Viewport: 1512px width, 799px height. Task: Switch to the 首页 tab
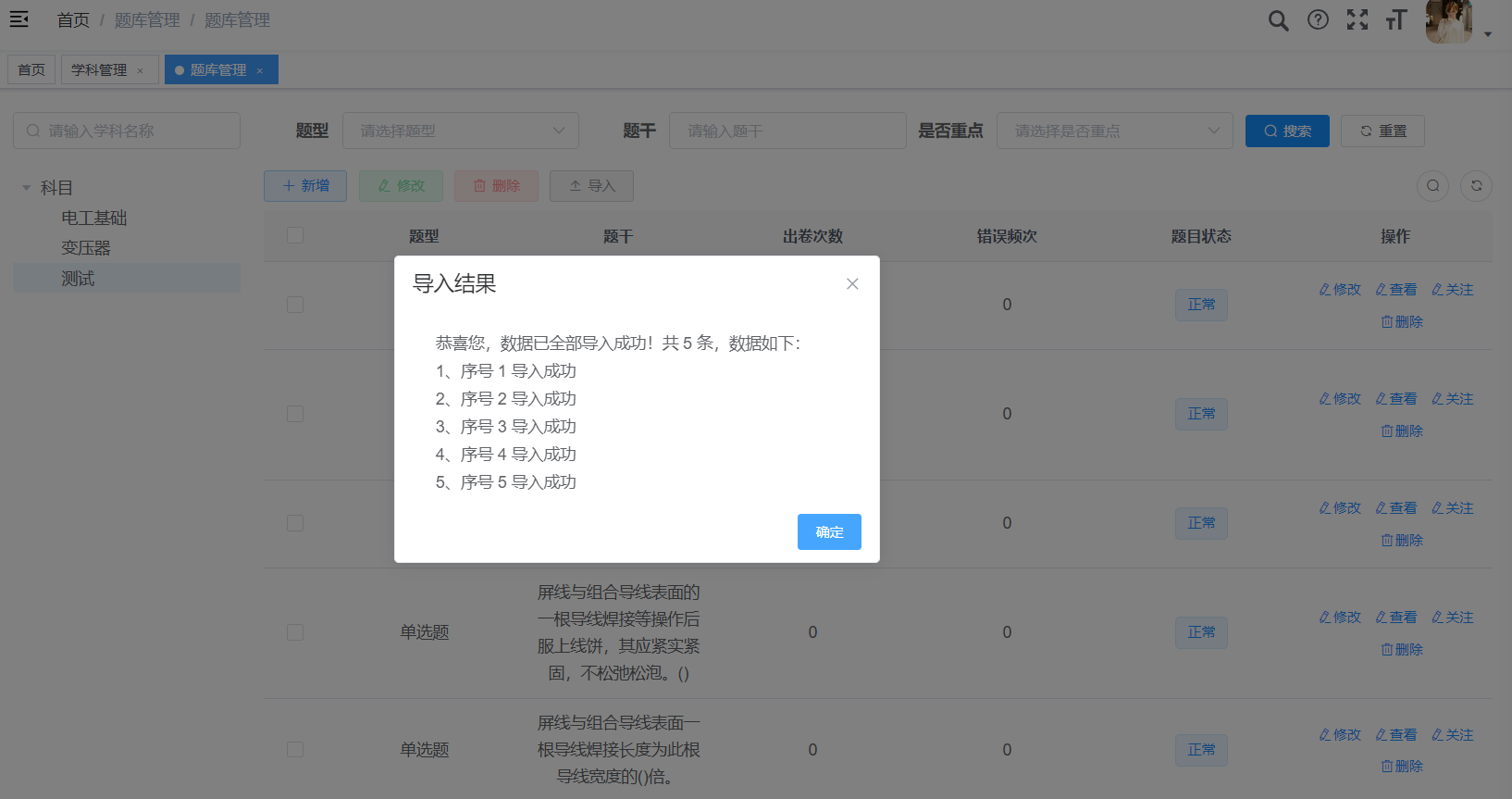click(x=31, y=70)
